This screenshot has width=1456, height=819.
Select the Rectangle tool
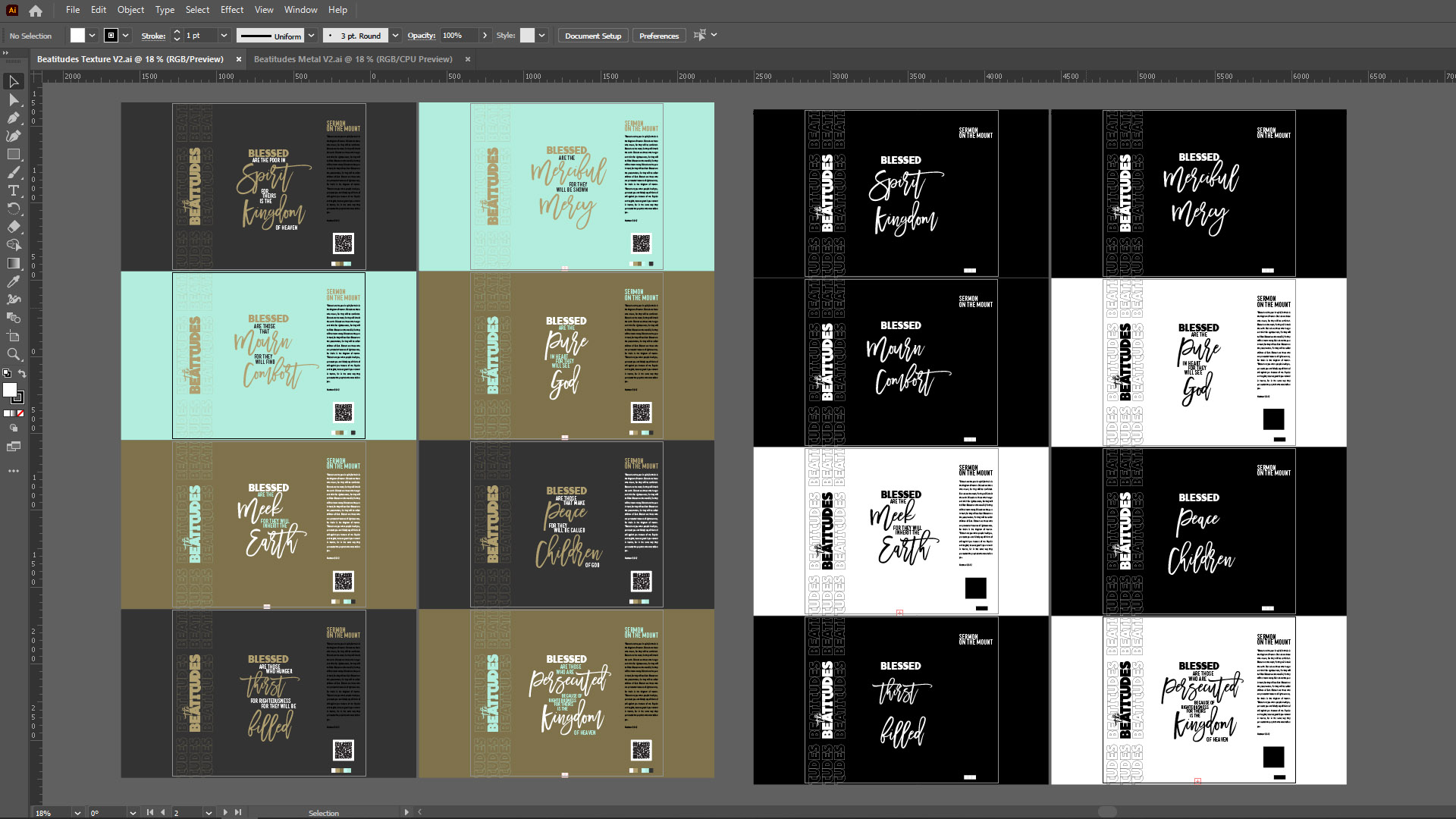(x=14, y=154)
